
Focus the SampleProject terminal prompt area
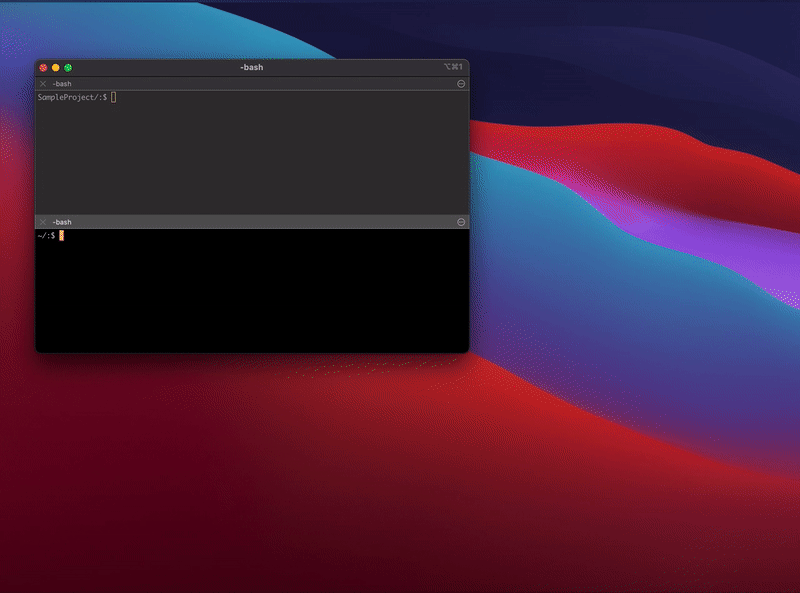252,153
